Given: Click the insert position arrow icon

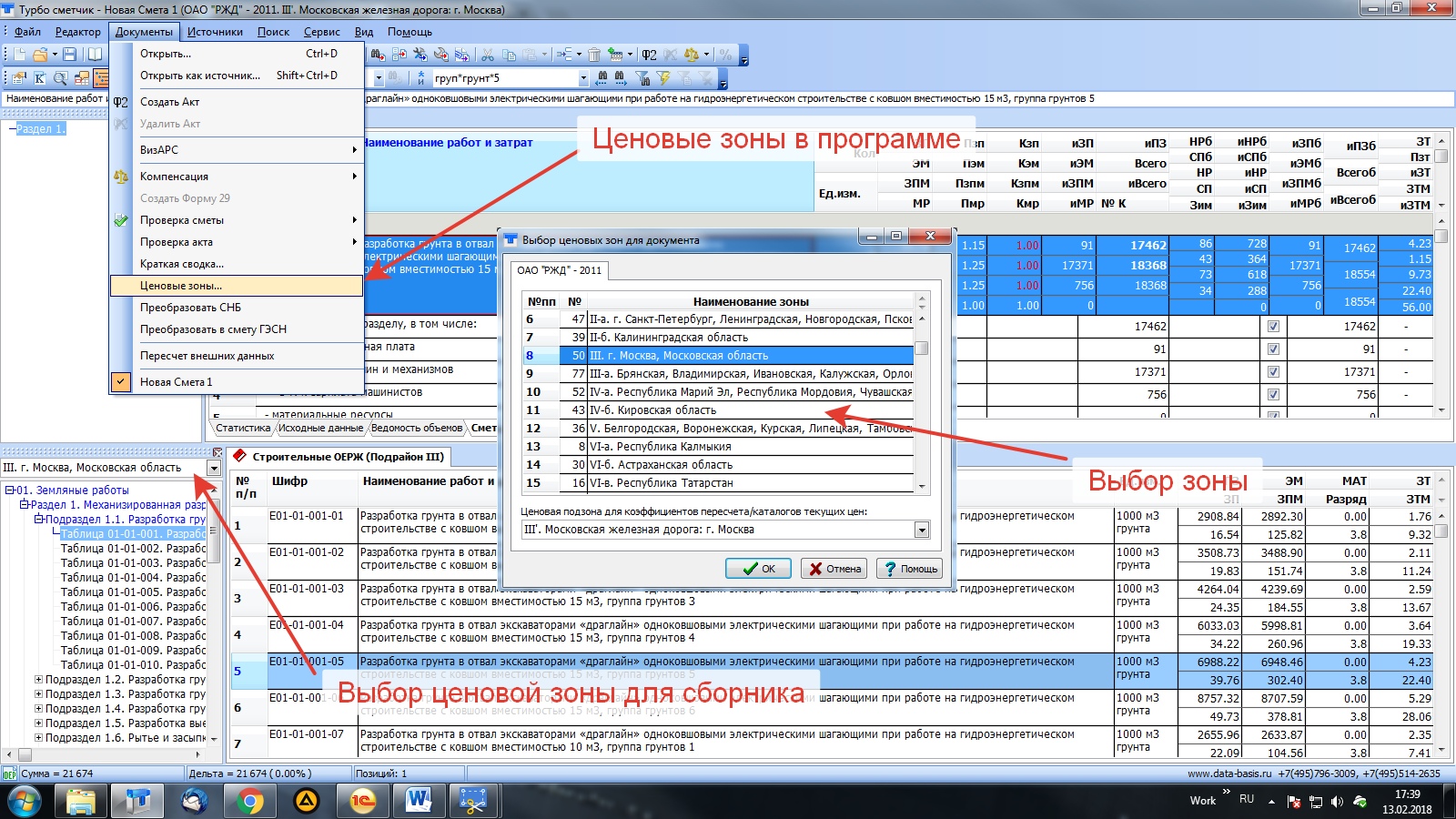Looking at the screenshot, I should click(564, 55).
